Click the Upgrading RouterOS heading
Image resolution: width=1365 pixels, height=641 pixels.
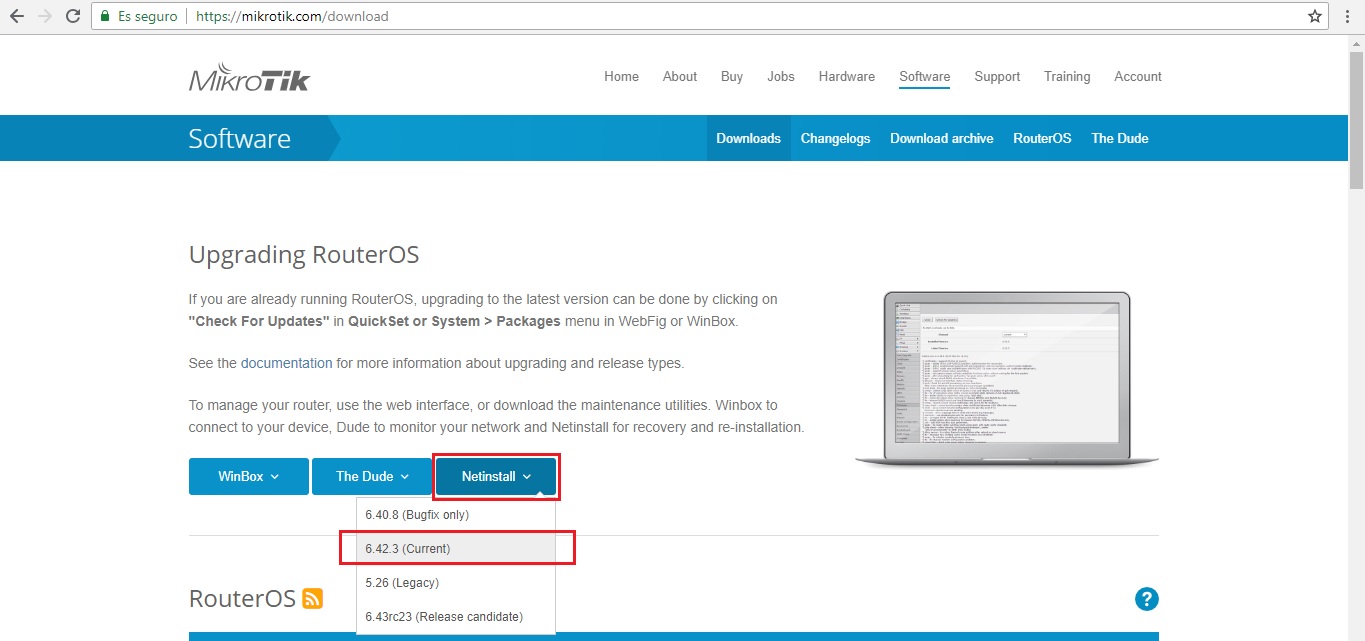click(304, 255)
